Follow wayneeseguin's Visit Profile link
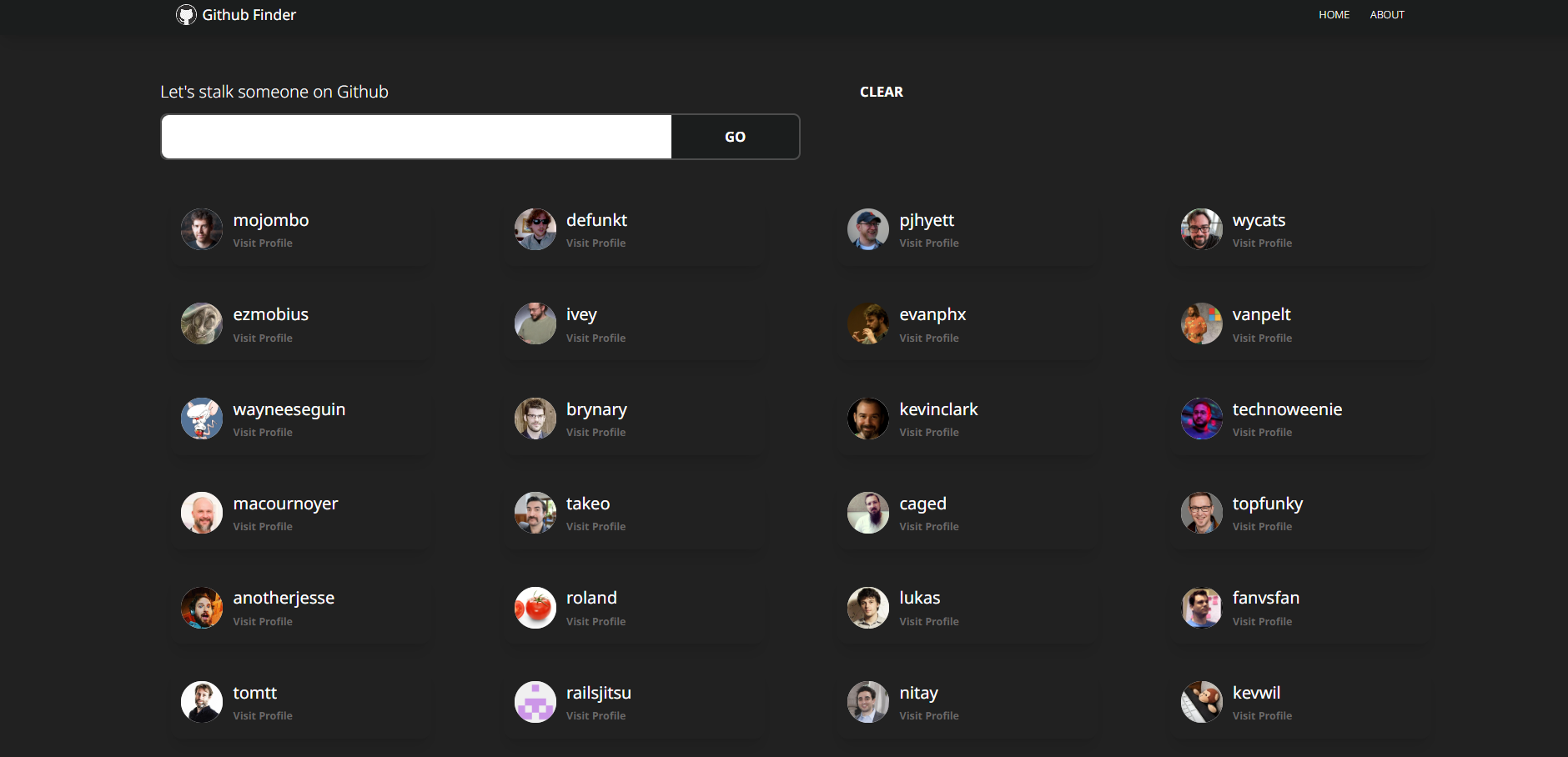Screen dimensions: 1568x757 click(263, 433)
